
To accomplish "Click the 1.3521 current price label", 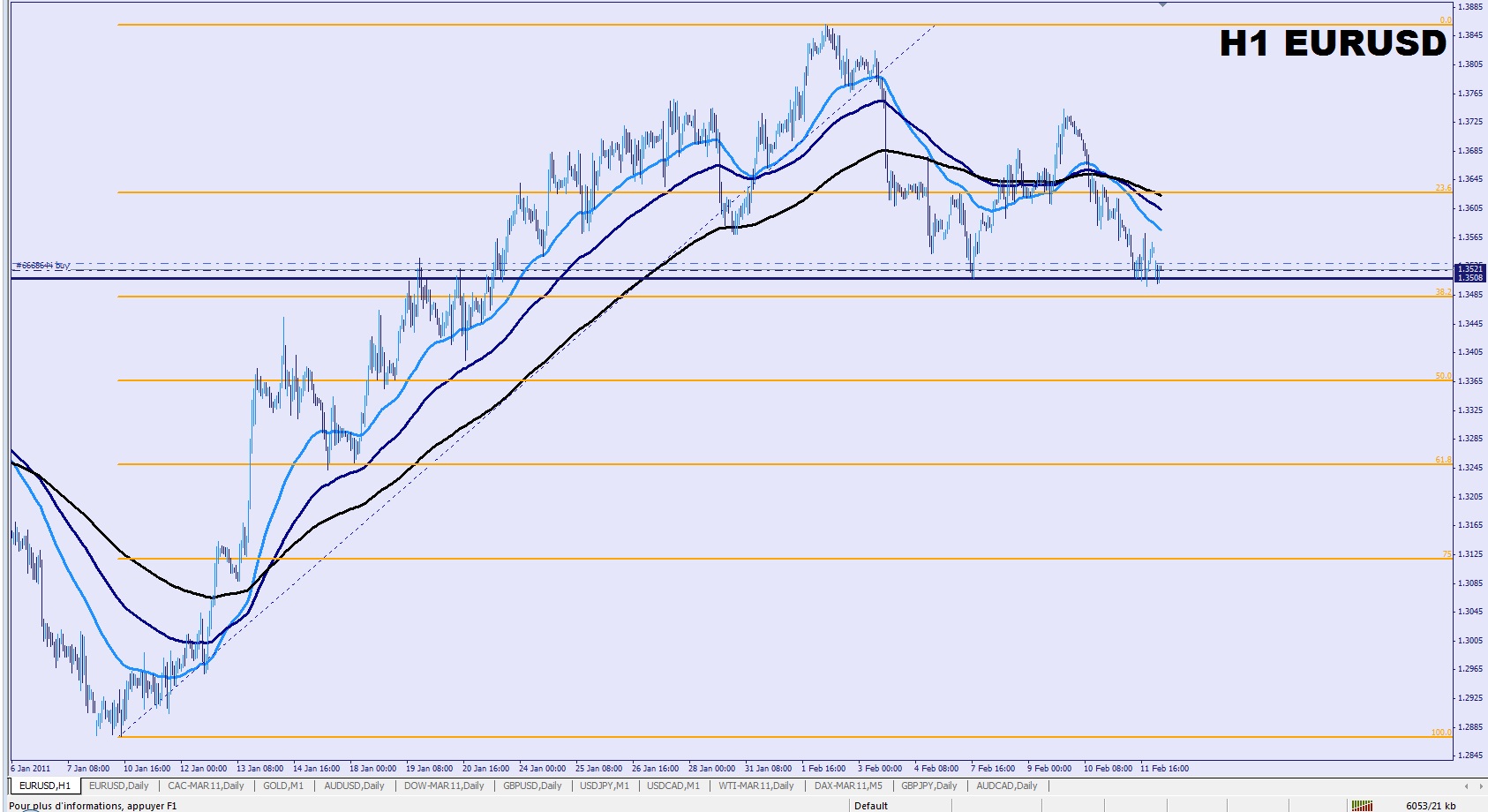I will 1469,268.
